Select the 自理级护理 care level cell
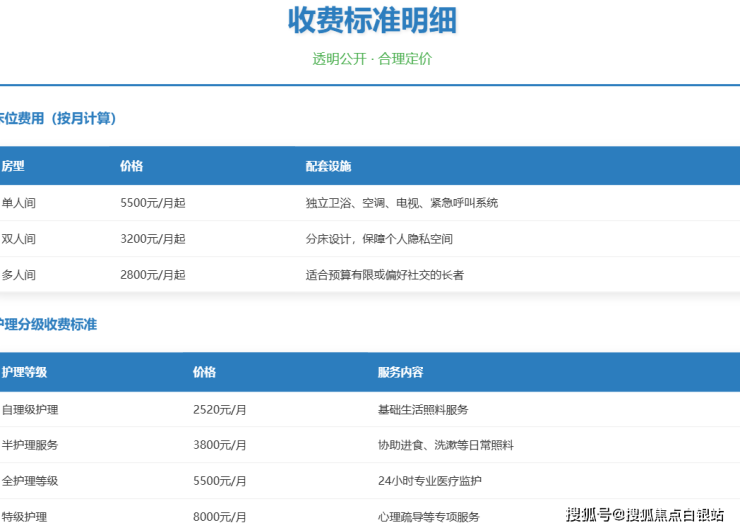This screenshot has height=530, width=740. 30,409
